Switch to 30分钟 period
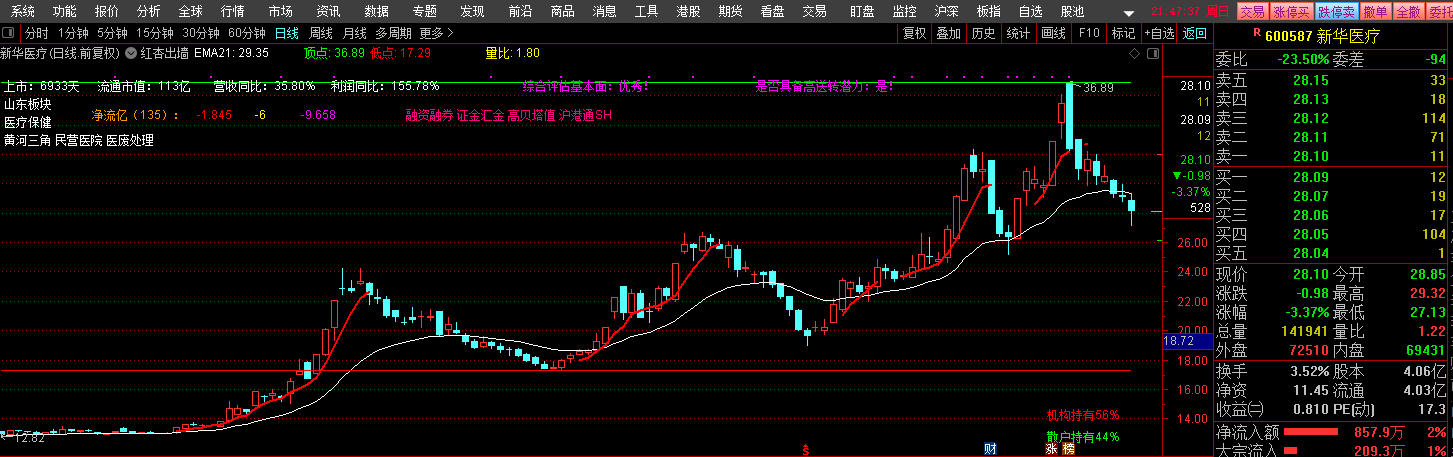 (x=201, y=33)
